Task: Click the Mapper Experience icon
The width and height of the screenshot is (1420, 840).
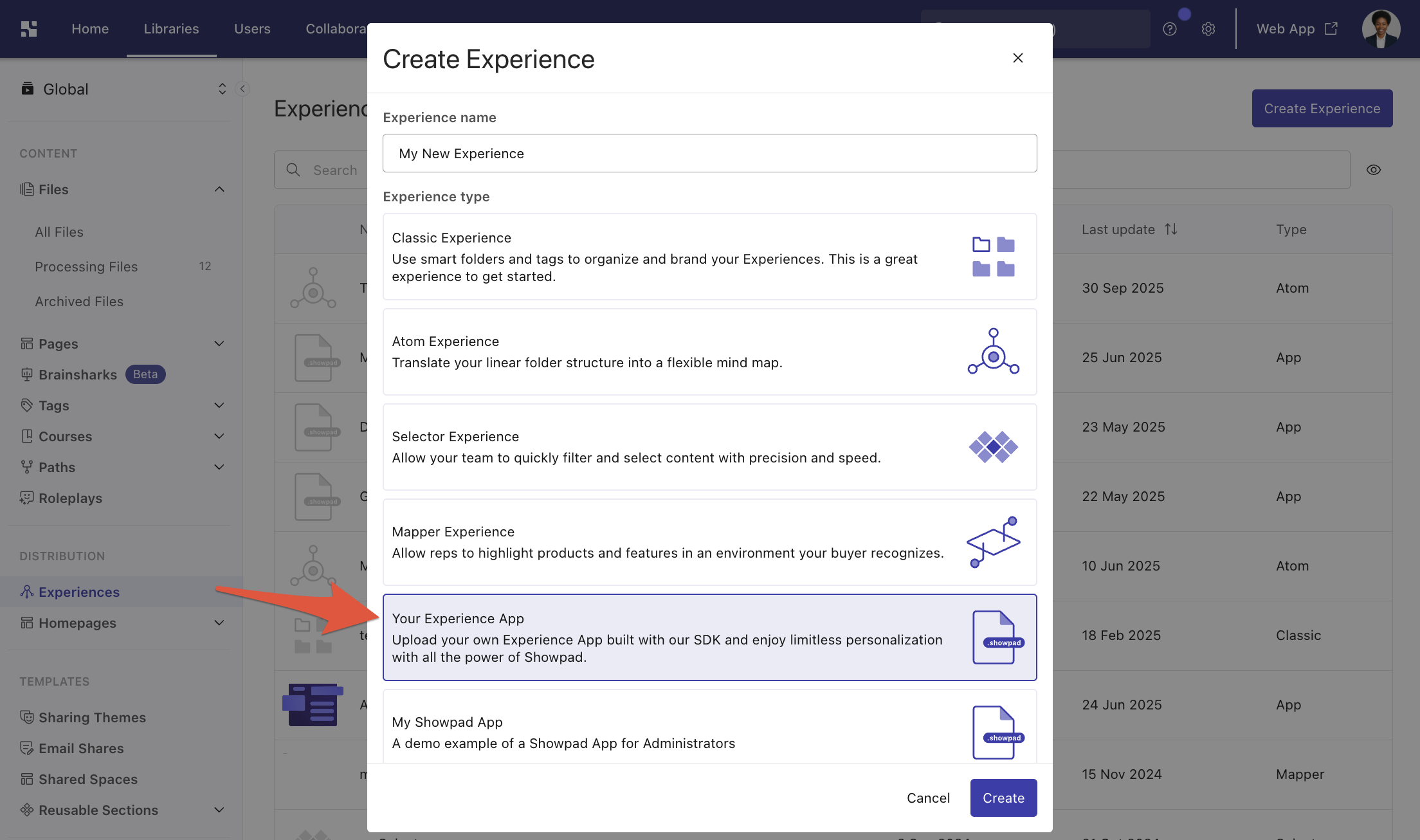Action: click(x=994, y=542)
